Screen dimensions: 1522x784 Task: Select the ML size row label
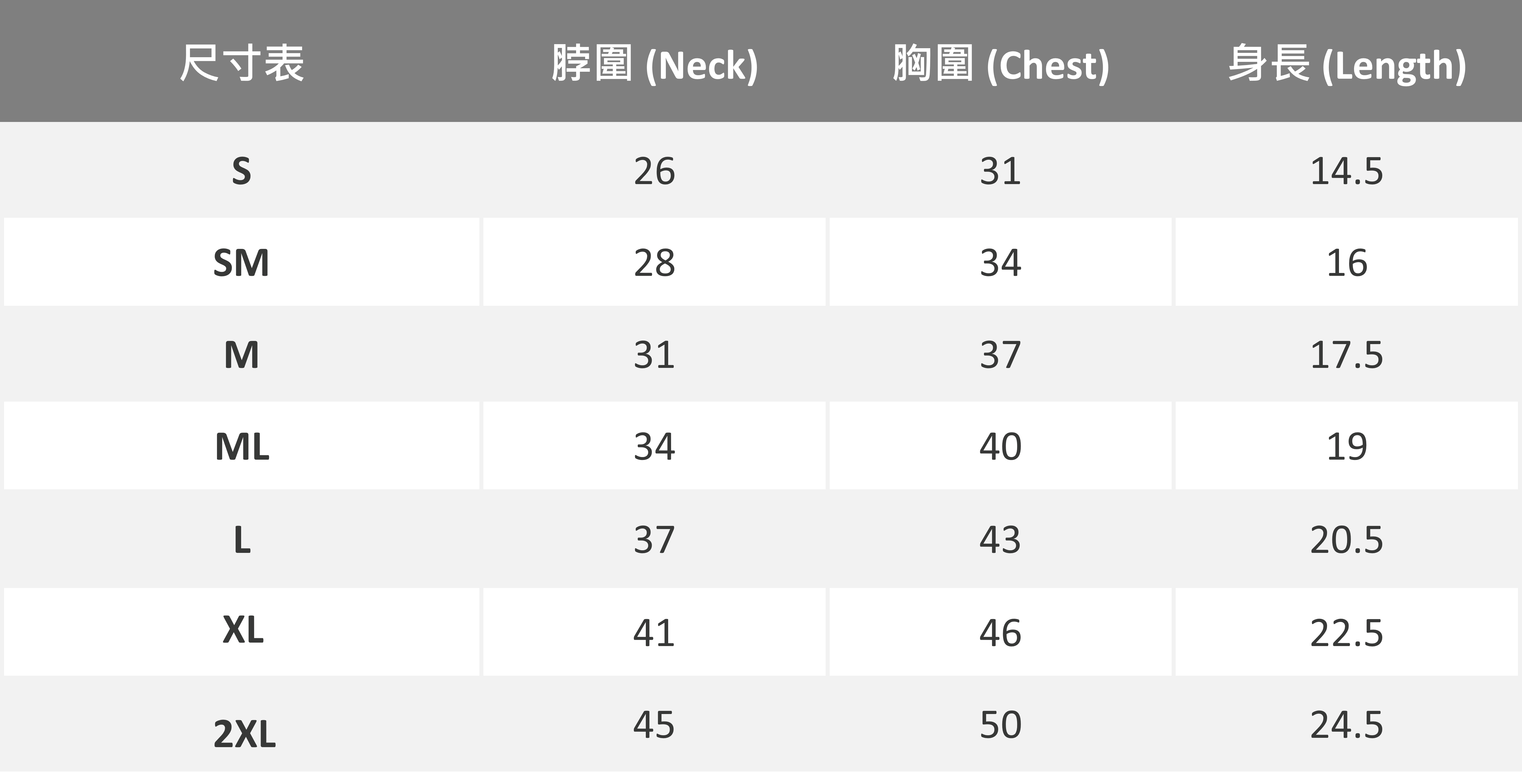242,446
